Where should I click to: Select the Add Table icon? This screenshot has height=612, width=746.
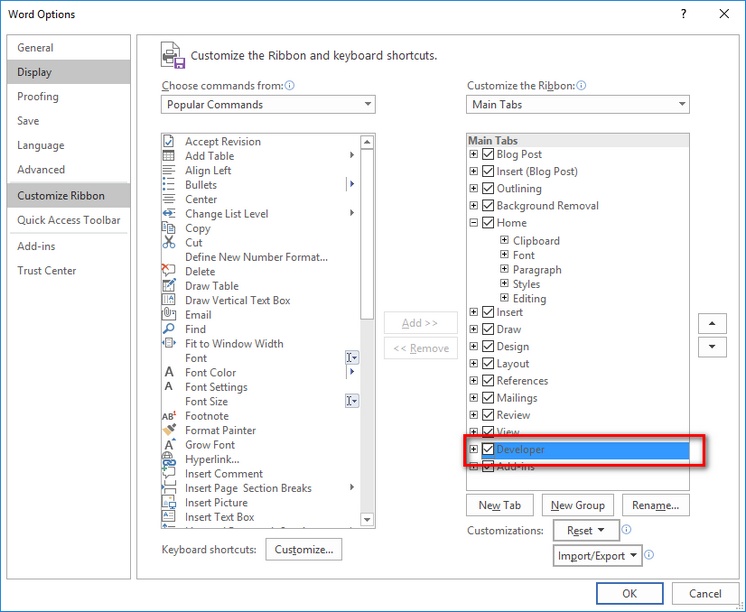pos(168,156)
